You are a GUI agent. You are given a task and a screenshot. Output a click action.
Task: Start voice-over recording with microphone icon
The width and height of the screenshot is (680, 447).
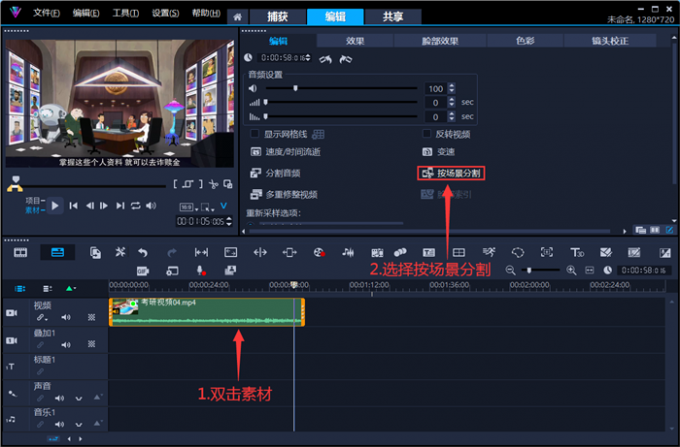[201, 271]
